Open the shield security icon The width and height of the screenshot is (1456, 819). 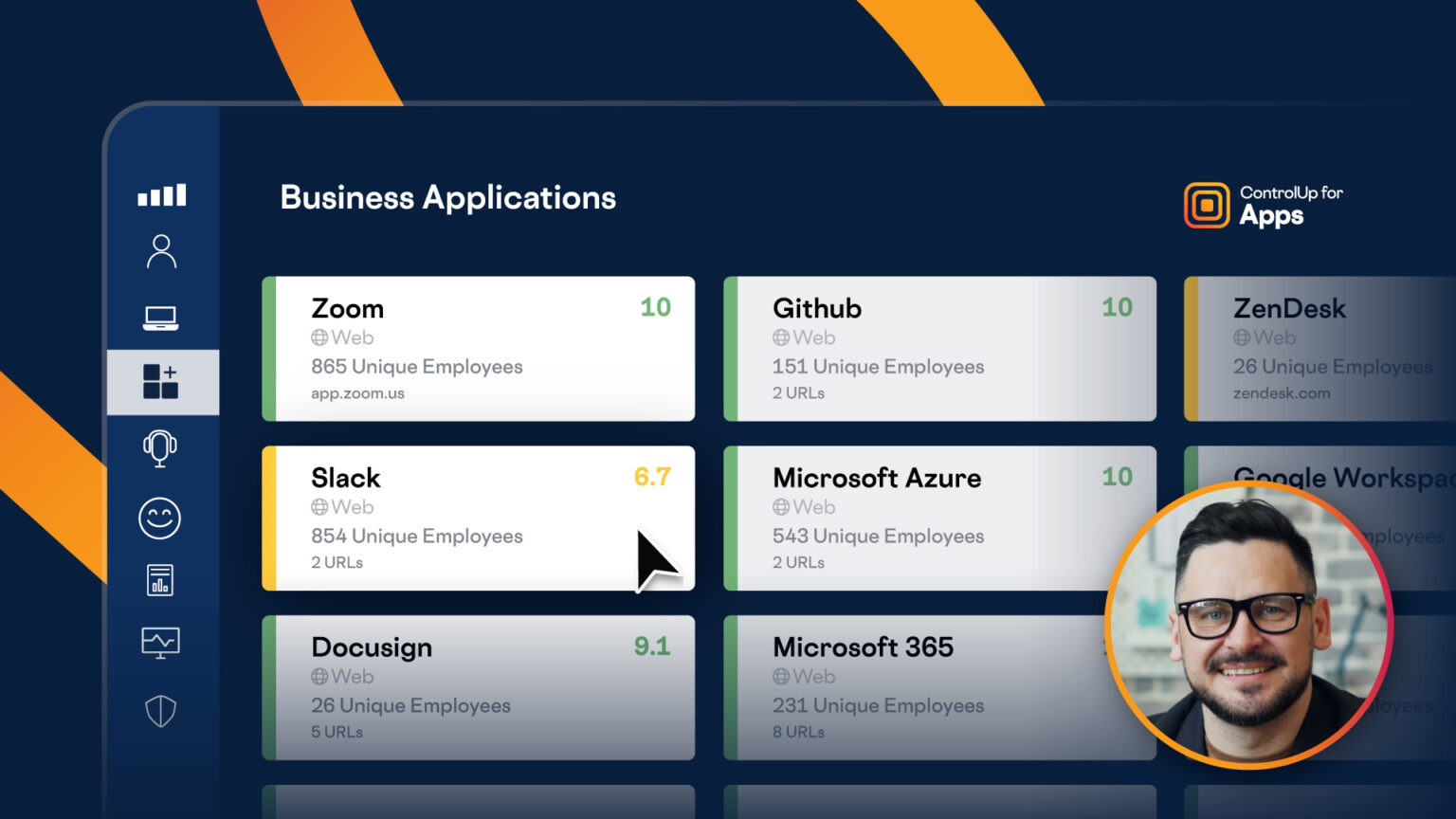160,711
